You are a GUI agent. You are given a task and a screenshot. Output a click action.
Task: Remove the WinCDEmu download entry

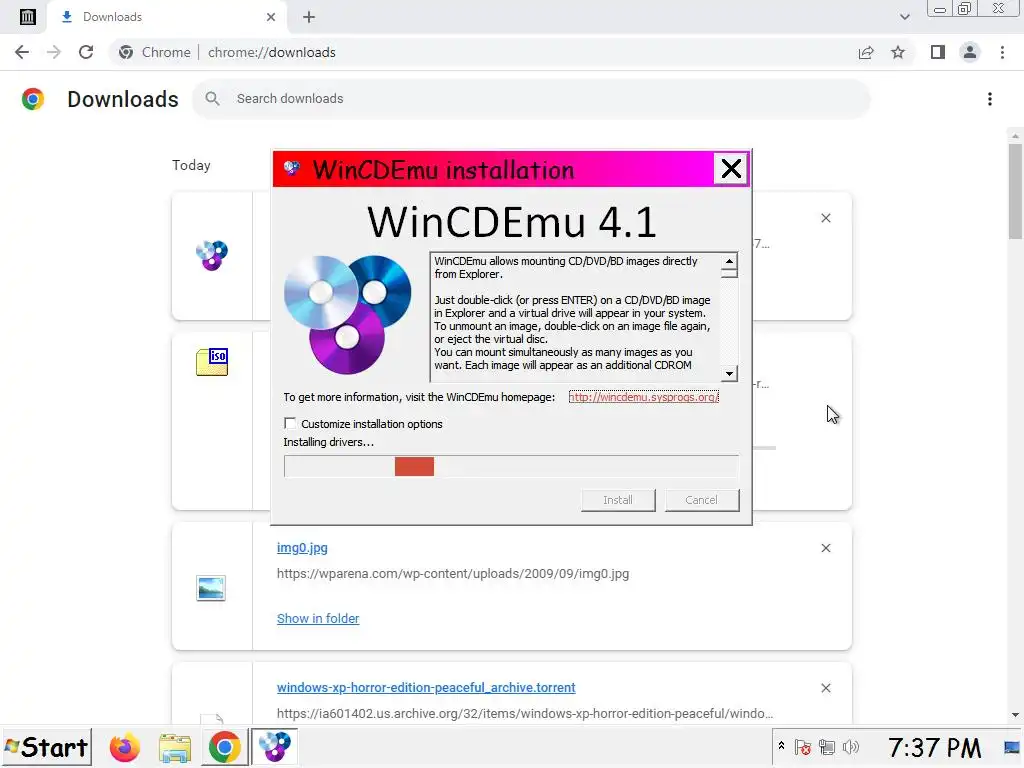(x=825, y=218)
